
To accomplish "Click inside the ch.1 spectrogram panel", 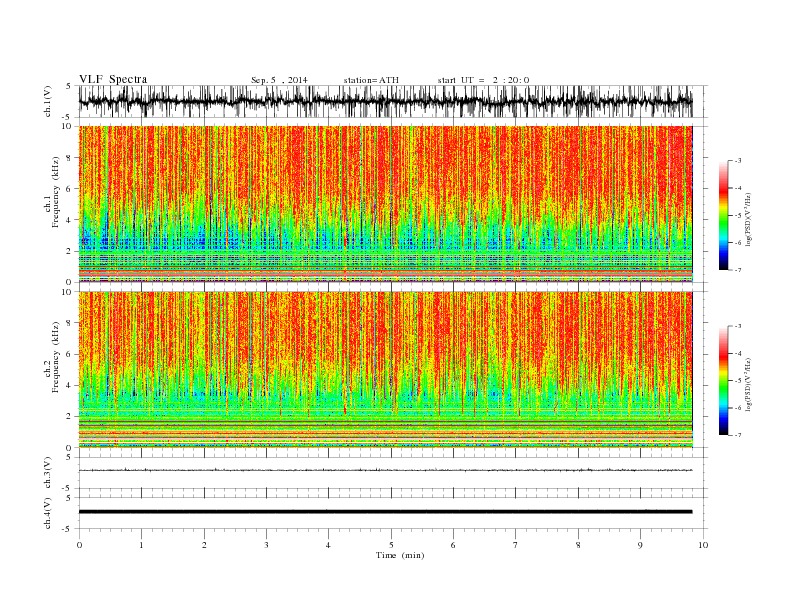I will tap(385, 204).
